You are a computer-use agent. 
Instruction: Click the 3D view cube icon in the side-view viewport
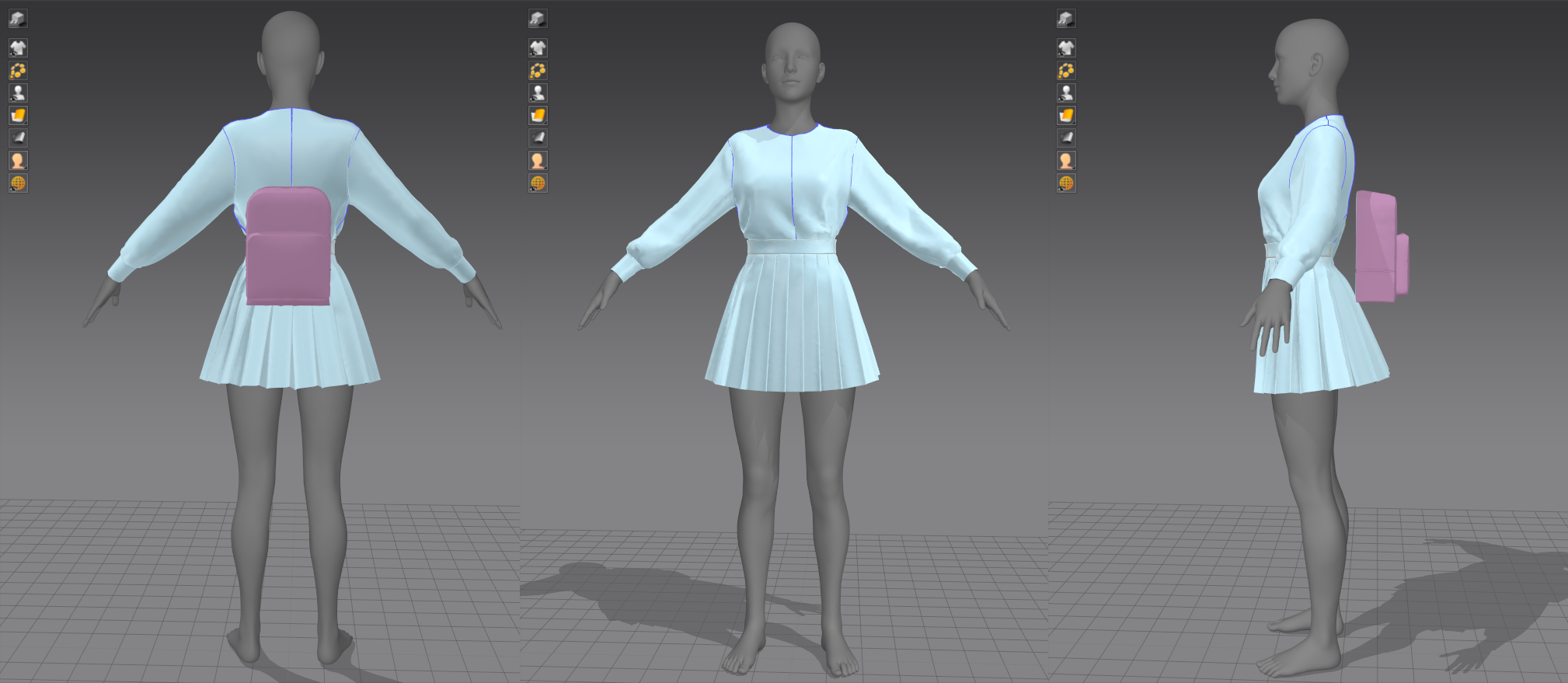pyautogui.click(x=1066, y=19)
